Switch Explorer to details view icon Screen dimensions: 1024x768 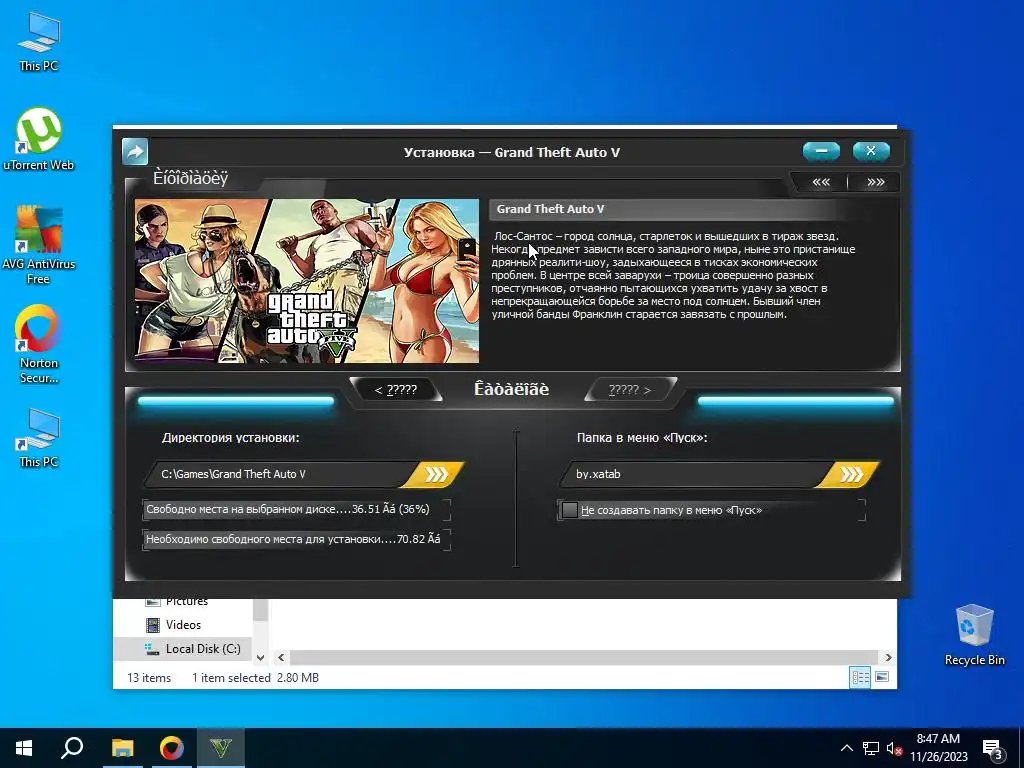860,677
